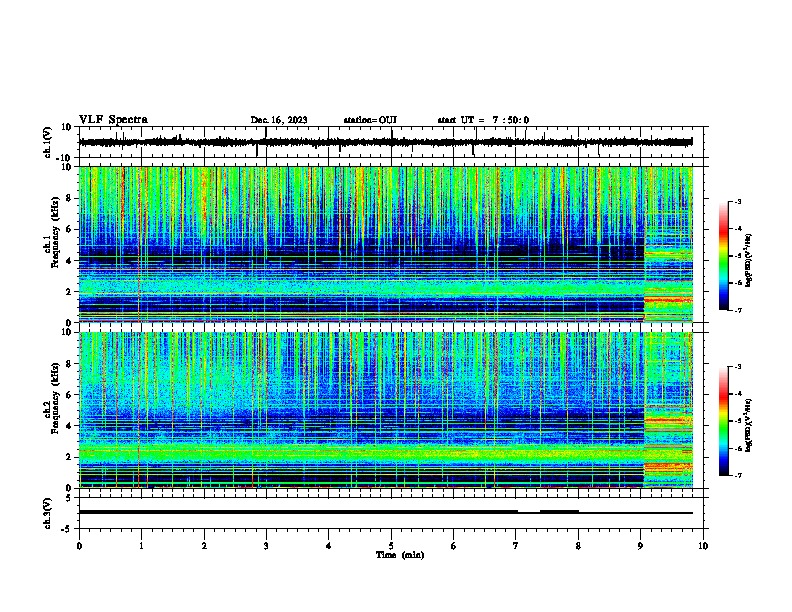792x612 pixels.
Task: Click the "-5" tick of the lower color bar
Action: tap(738, 421)
